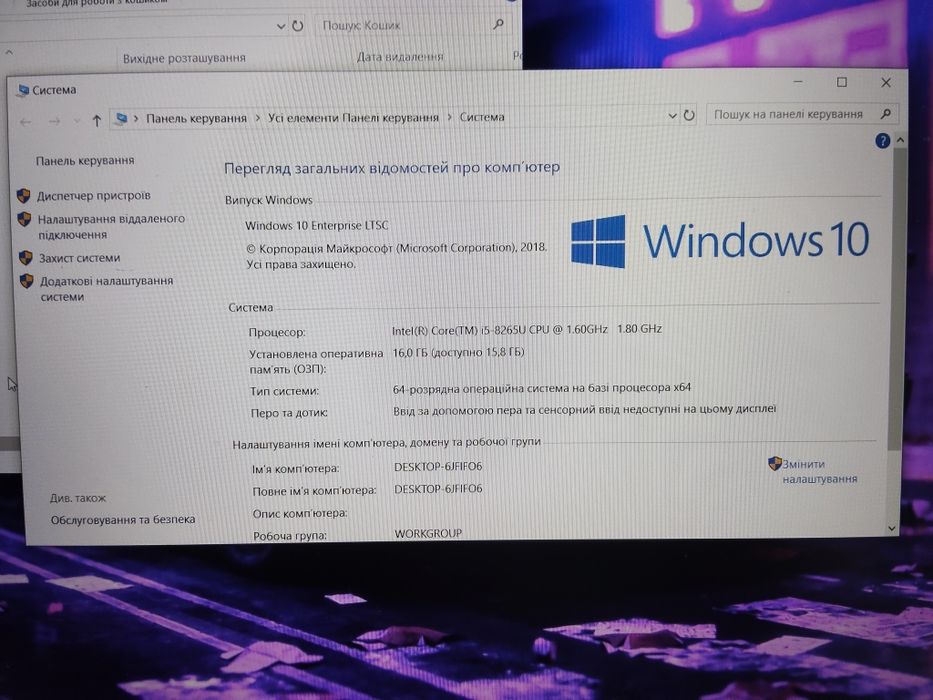Click the magnifier icon in control panel search

(885, 113)
